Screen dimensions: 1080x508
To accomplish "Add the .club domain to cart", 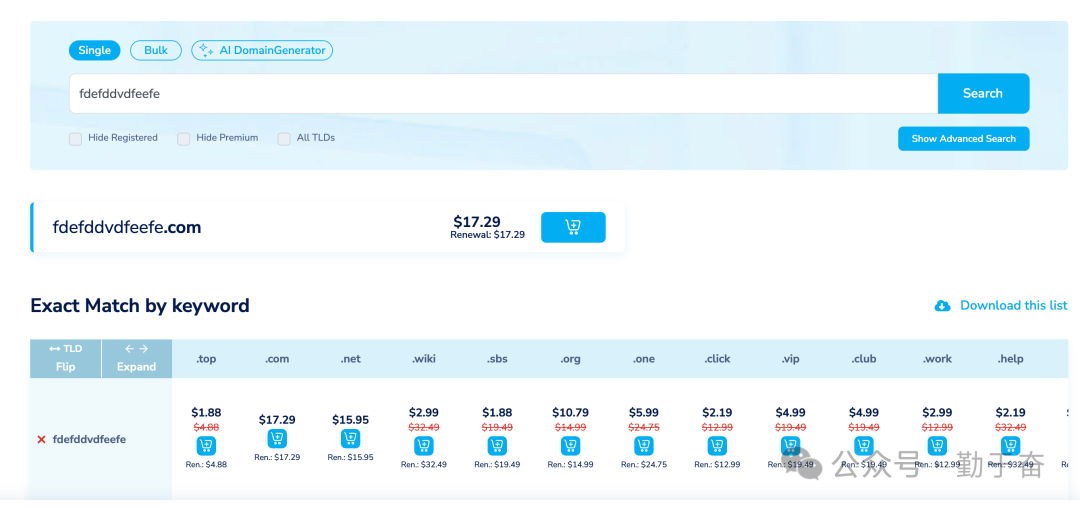I will (864, 446).
